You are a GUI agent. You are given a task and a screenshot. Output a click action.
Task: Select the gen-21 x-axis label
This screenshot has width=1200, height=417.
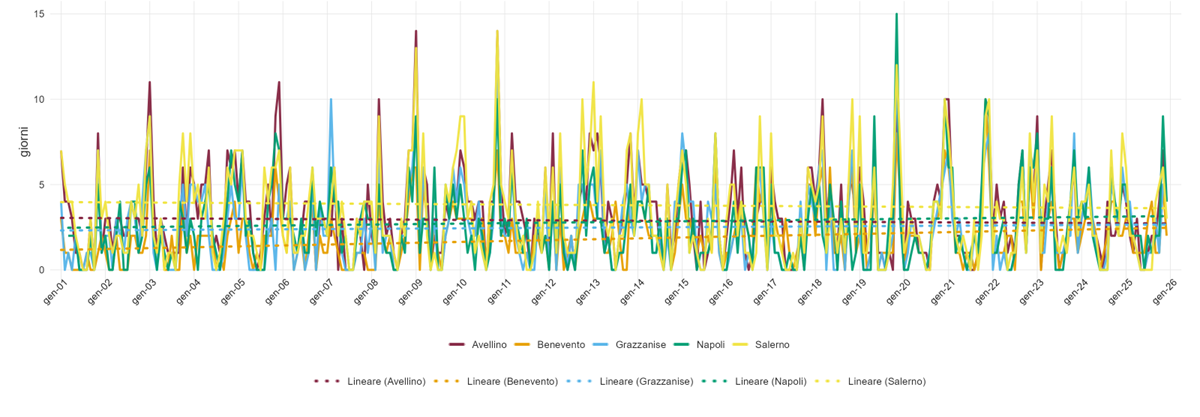point(945,291)
